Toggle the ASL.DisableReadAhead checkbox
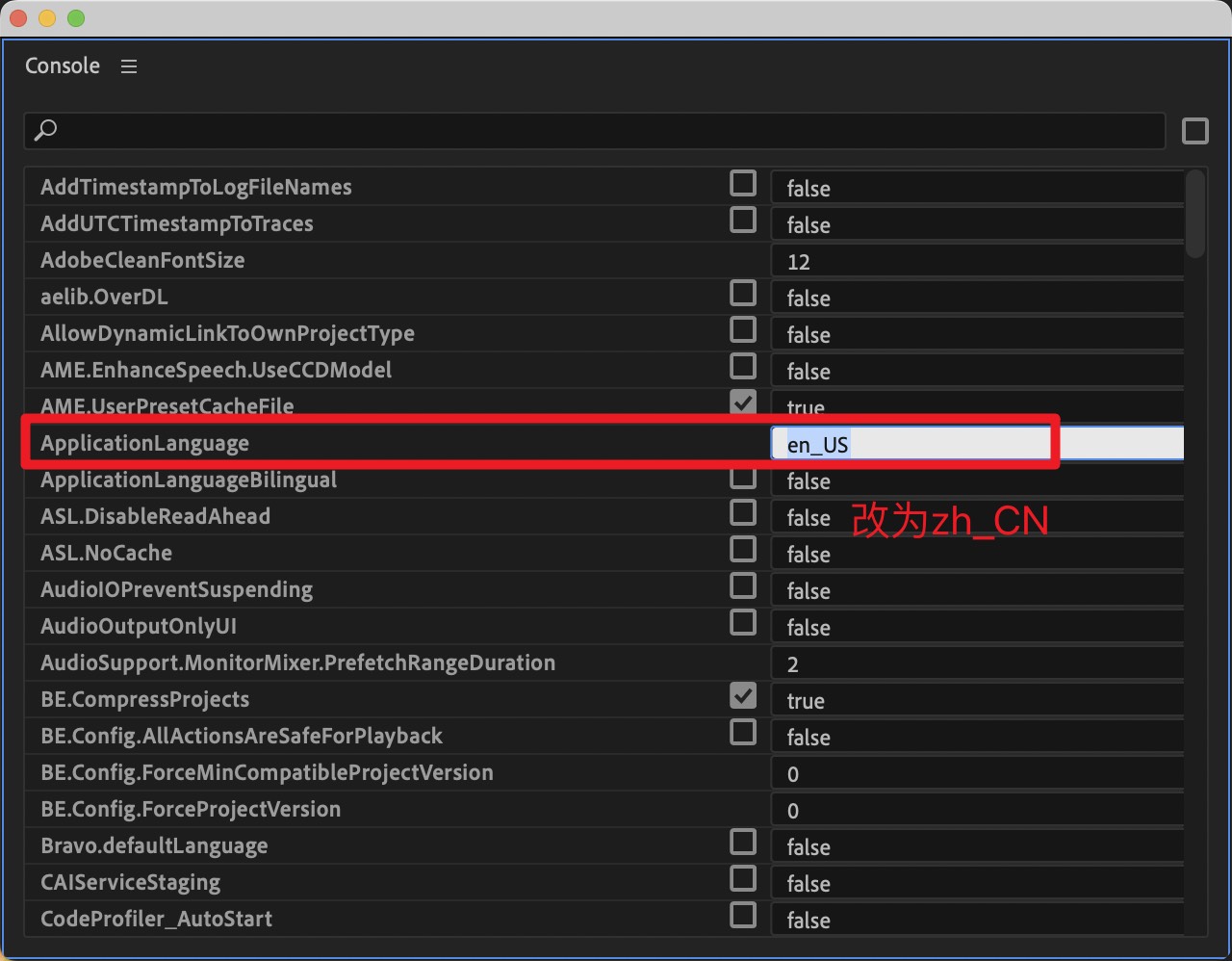 743,512
